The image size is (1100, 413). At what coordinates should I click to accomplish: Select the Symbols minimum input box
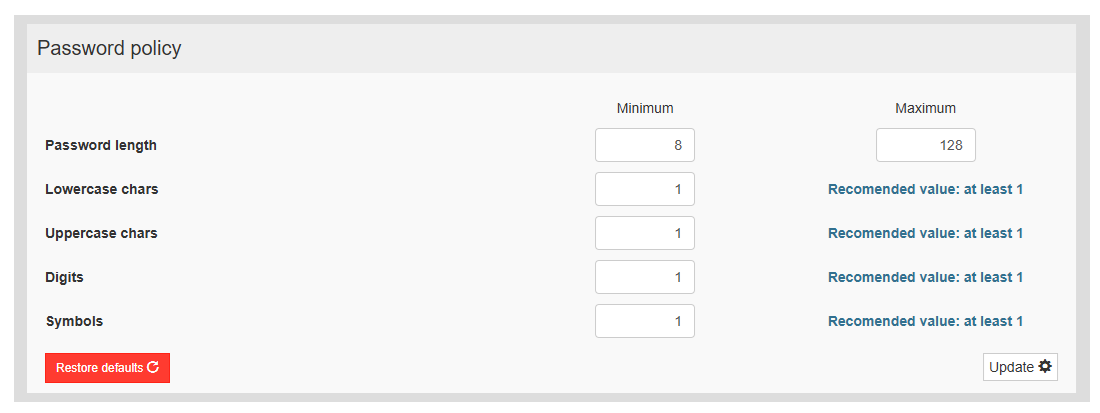[644, 321]
